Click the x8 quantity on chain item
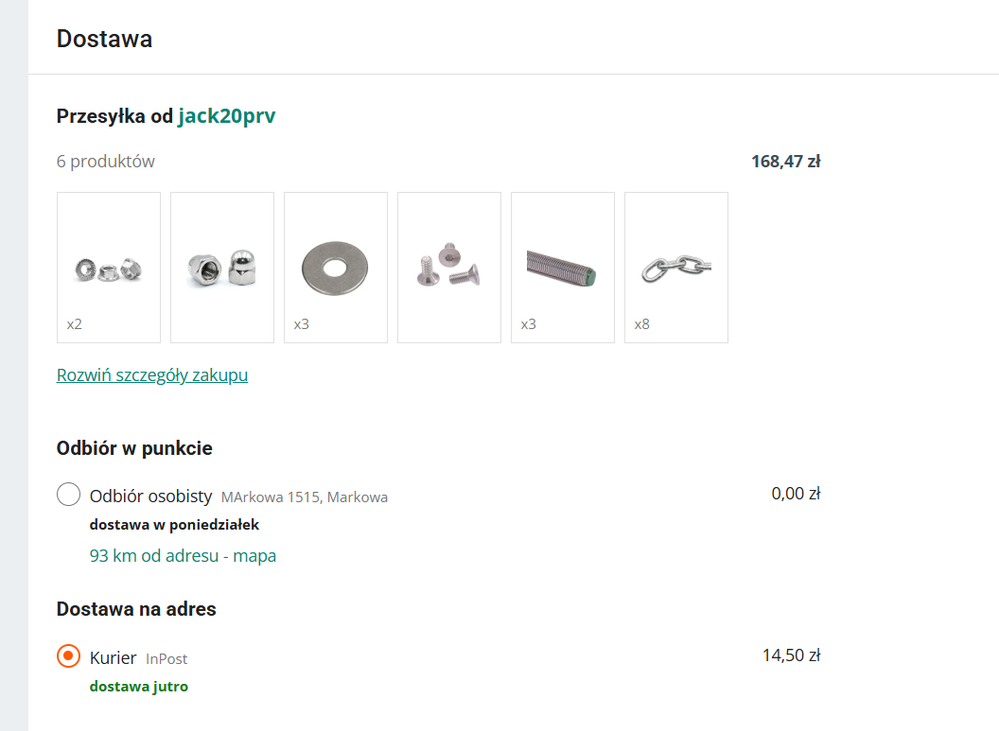The height and width of the screenshot is (731, 999). click(642, 324)
